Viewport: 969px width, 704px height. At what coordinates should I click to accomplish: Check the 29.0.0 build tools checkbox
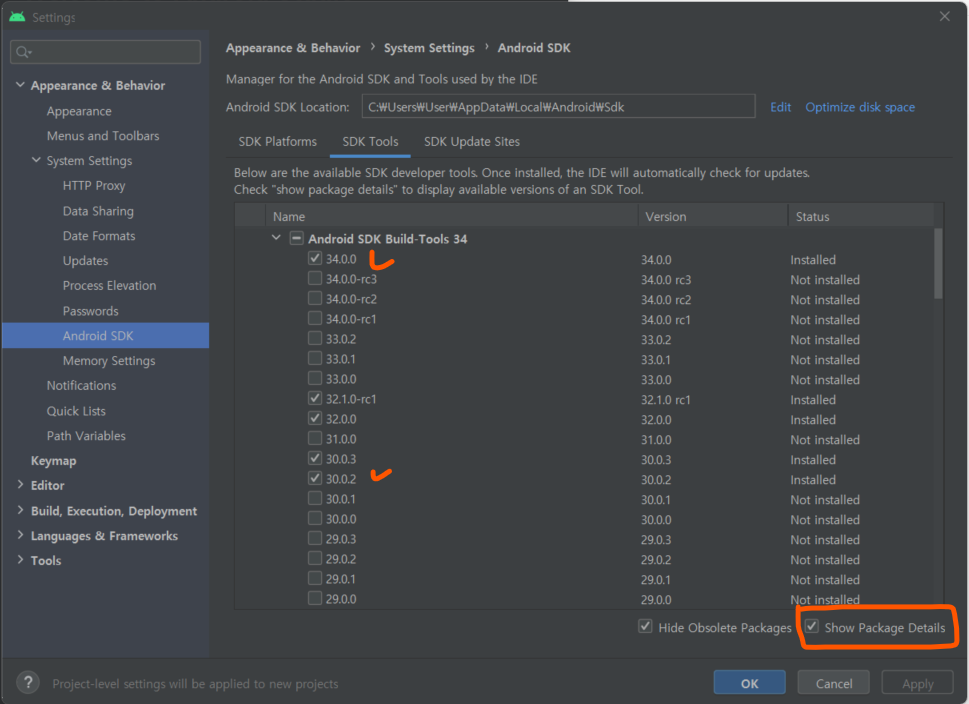[x=315, y=598]
